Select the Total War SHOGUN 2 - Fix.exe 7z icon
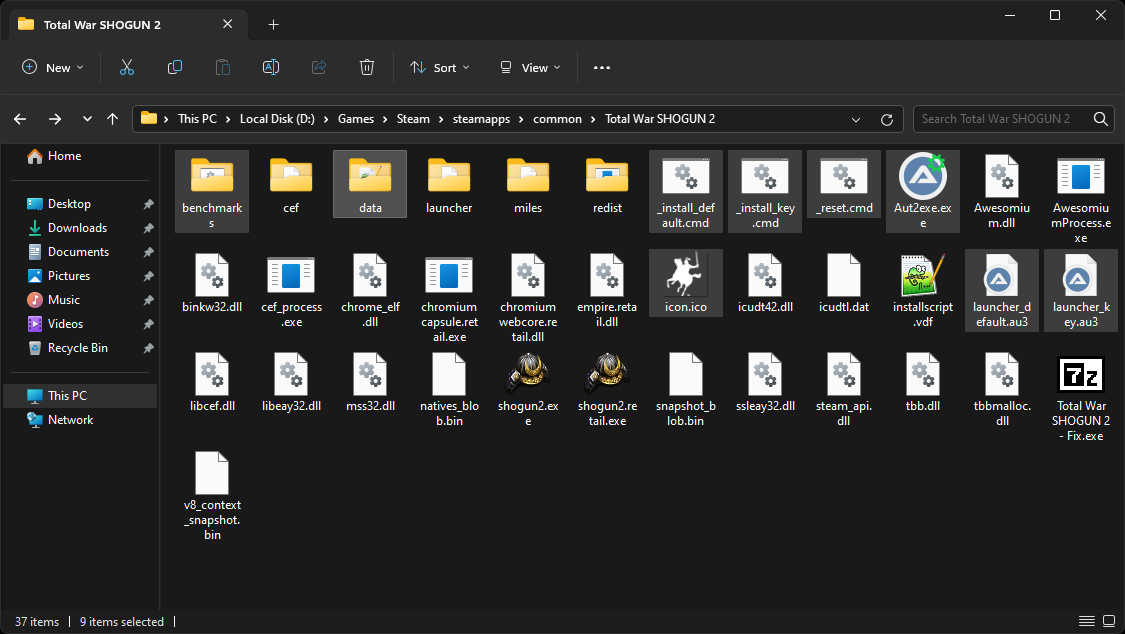Image resolution: width=1125 pixels, height=634 pixels. [1081, 374]
